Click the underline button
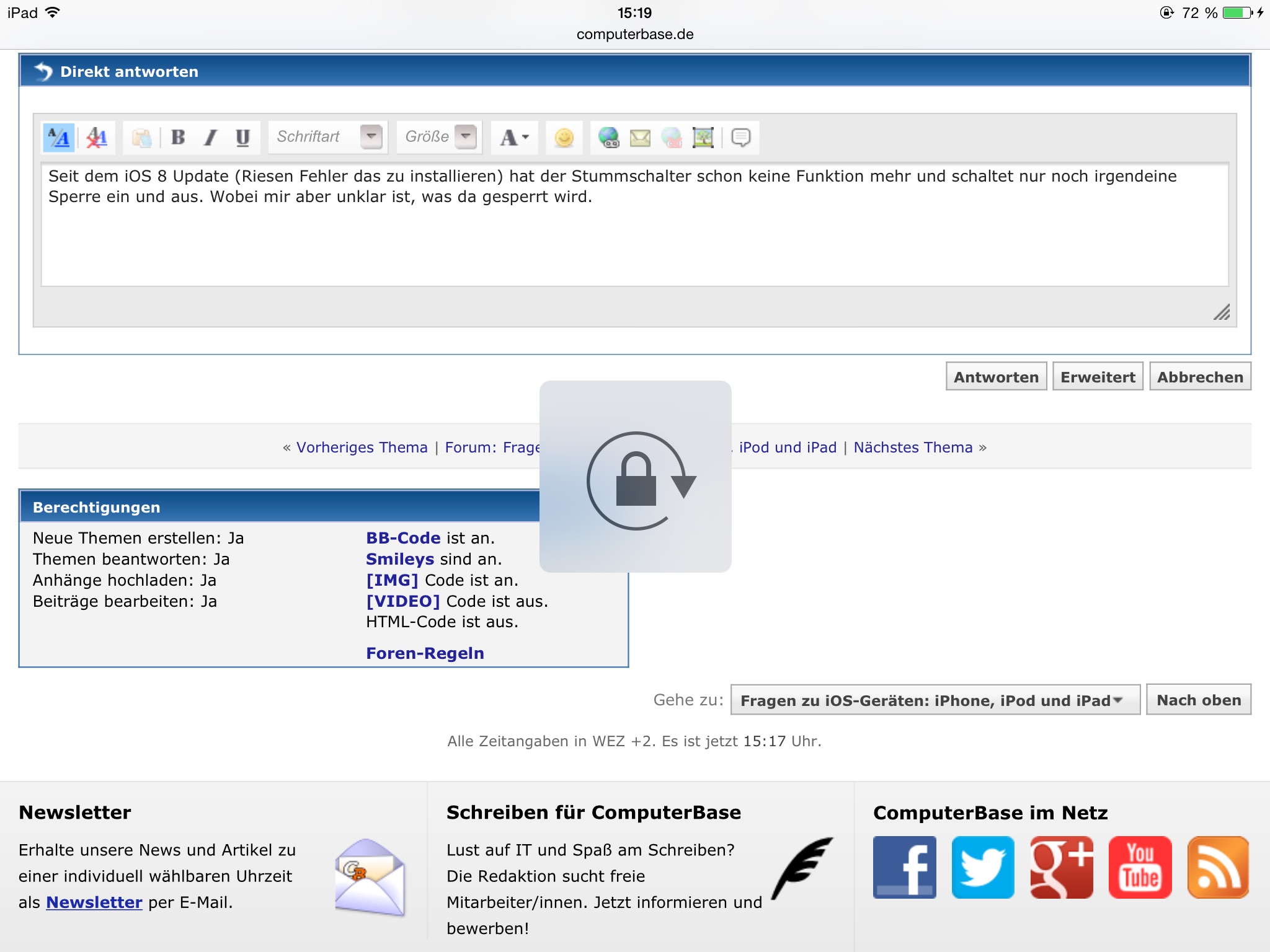1270x952 pixels. click(x=242, y=138)
